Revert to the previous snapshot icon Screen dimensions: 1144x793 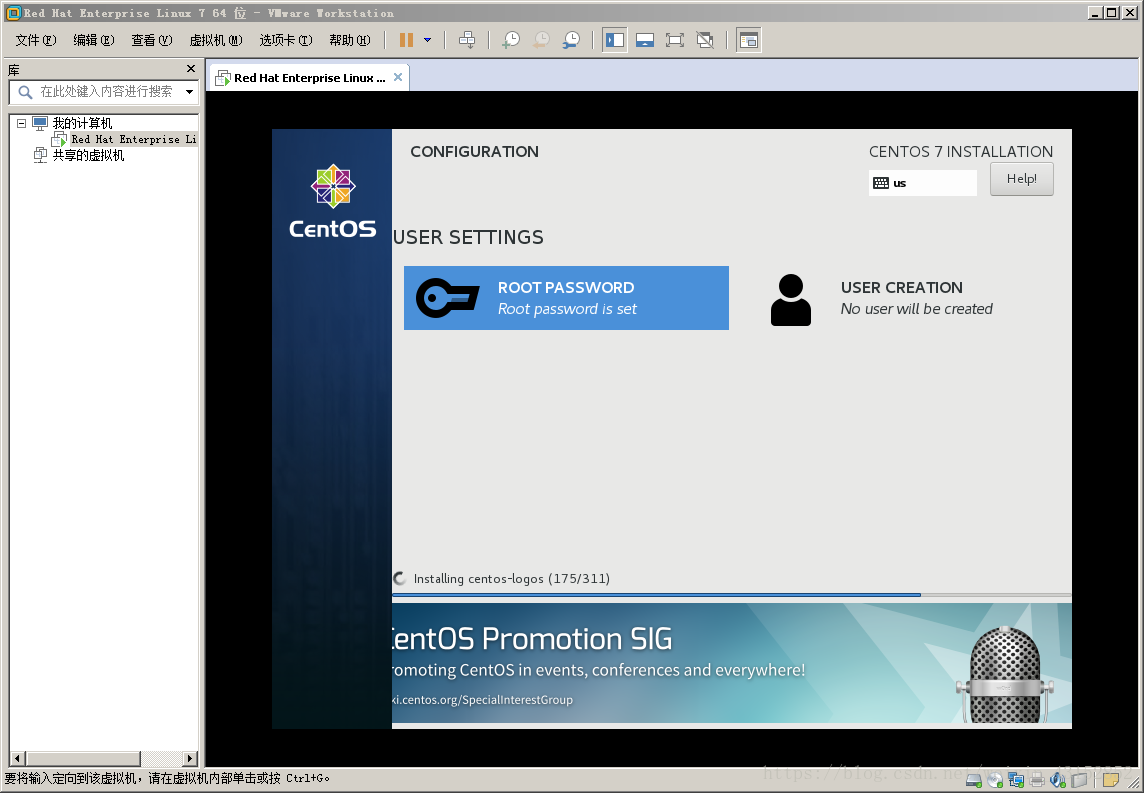point(541,40)
